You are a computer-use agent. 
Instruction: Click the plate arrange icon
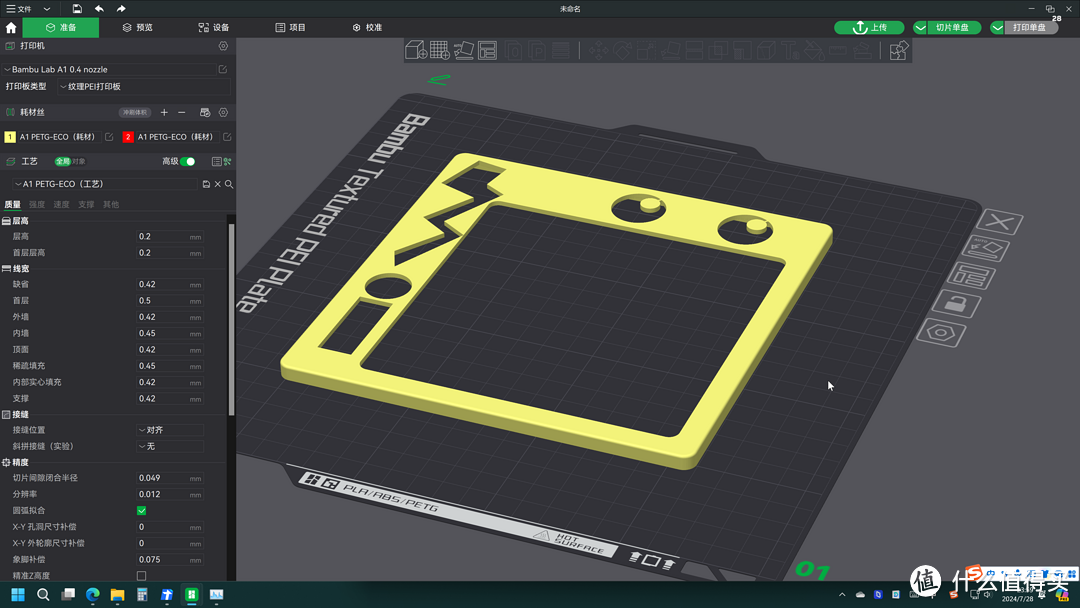click(x=971, y=276)
